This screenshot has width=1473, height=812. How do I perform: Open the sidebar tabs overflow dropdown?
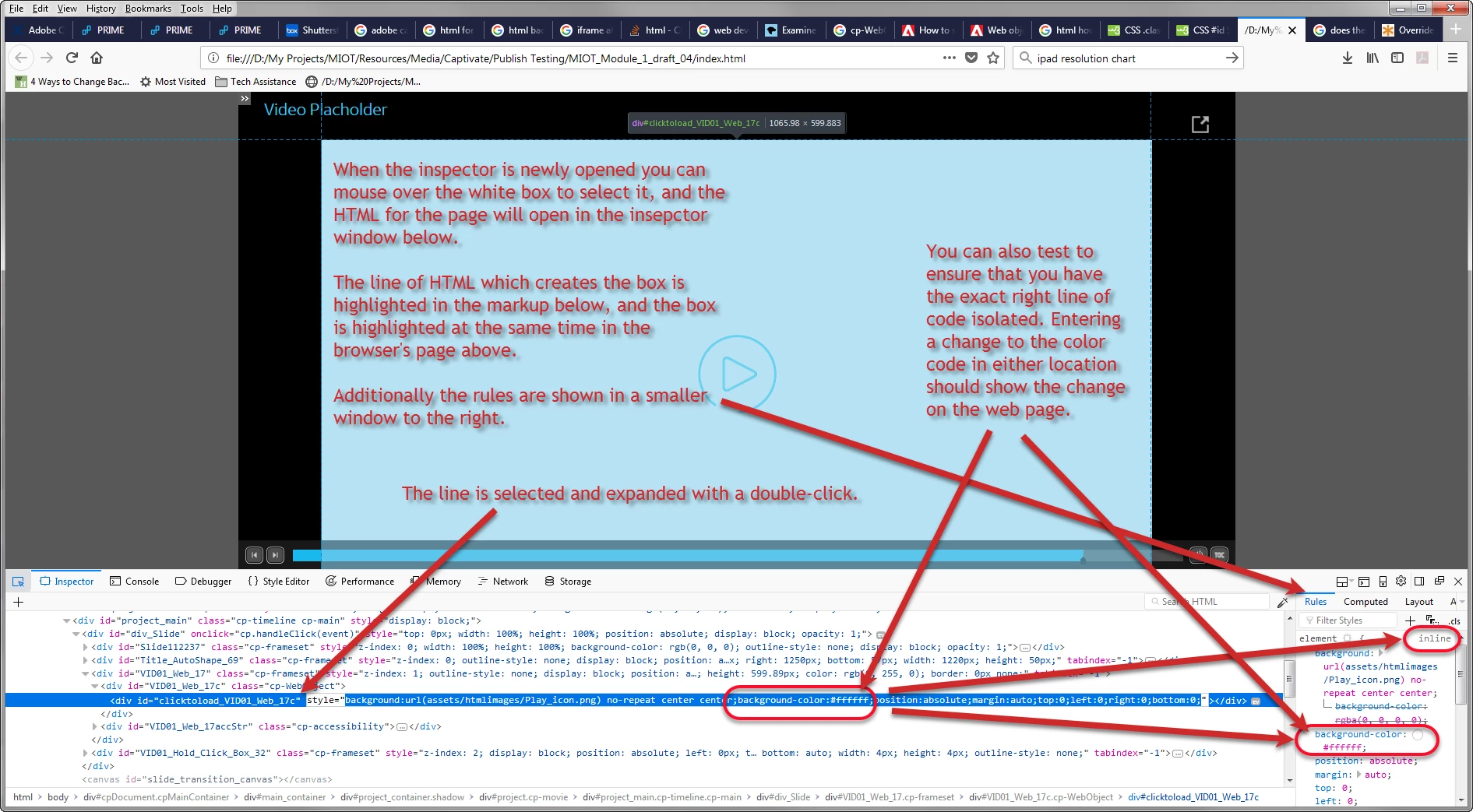pyautogui.click(x=1462, y=602)
